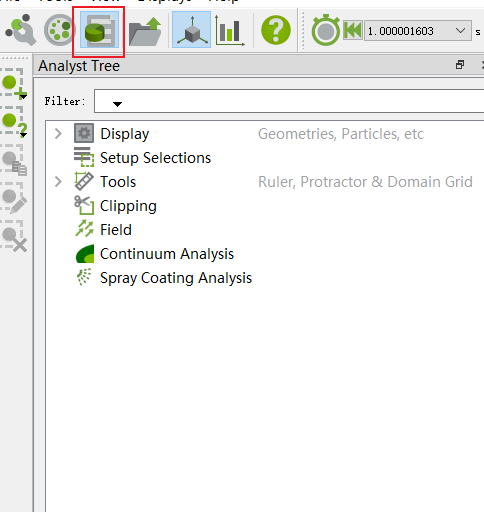484x512 pixels.
Task: Open help via the green question mark
Action: click(x=276, y=30)
